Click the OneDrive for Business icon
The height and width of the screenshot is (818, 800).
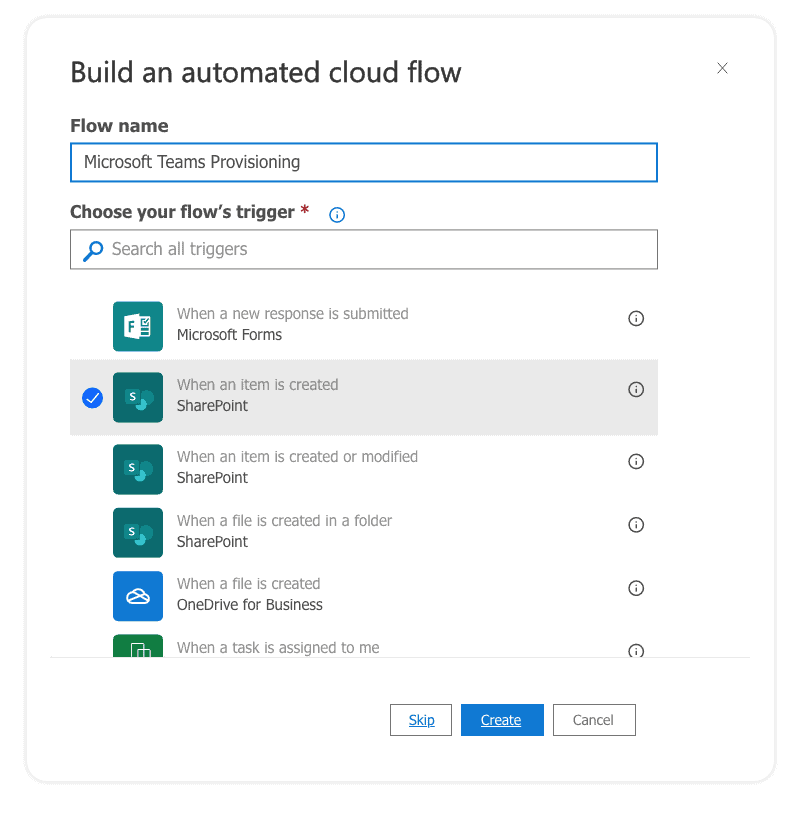[x=138, y=596]
